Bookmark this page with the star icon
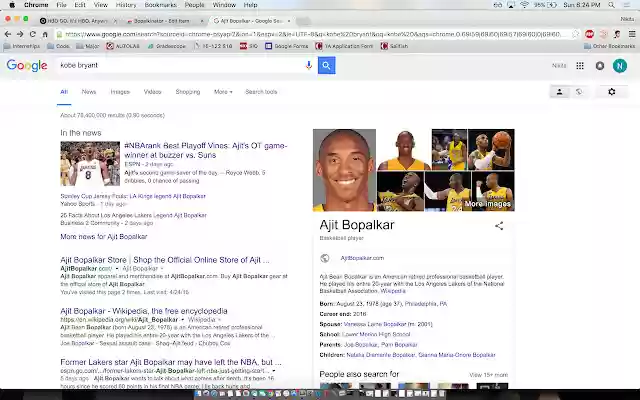Screen dimensions: 640x400 click(575, 34)
